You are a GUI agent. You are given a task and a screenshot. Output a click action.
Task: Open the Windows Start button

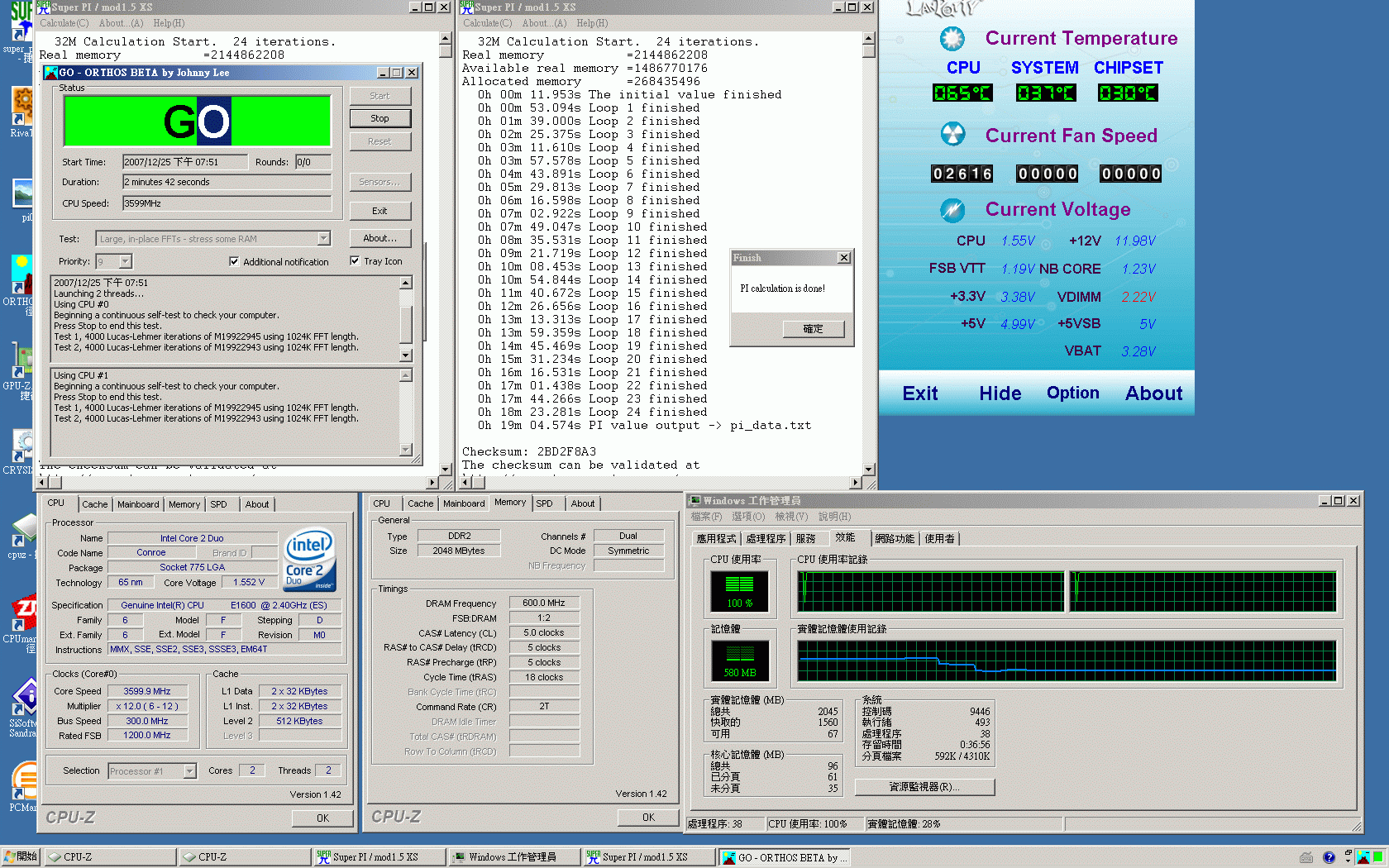pos(20,856)
